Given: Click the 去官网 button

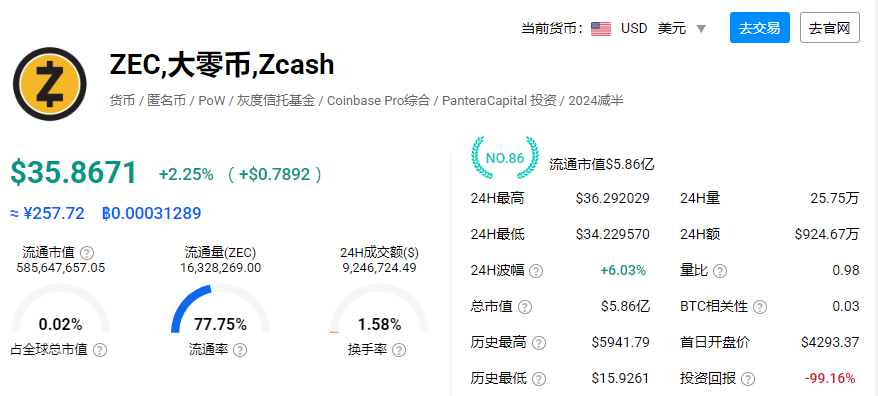Looking at the screenshot, I should coord(830,27).
